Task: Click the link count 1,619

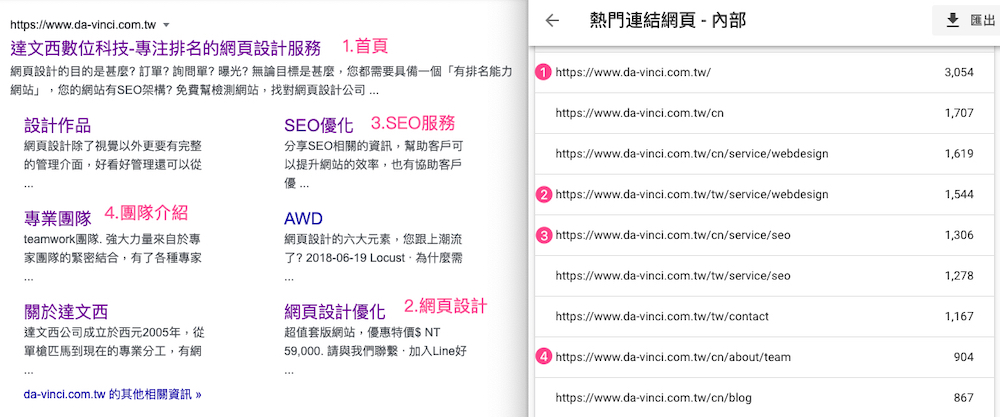Action: [959, 154]
